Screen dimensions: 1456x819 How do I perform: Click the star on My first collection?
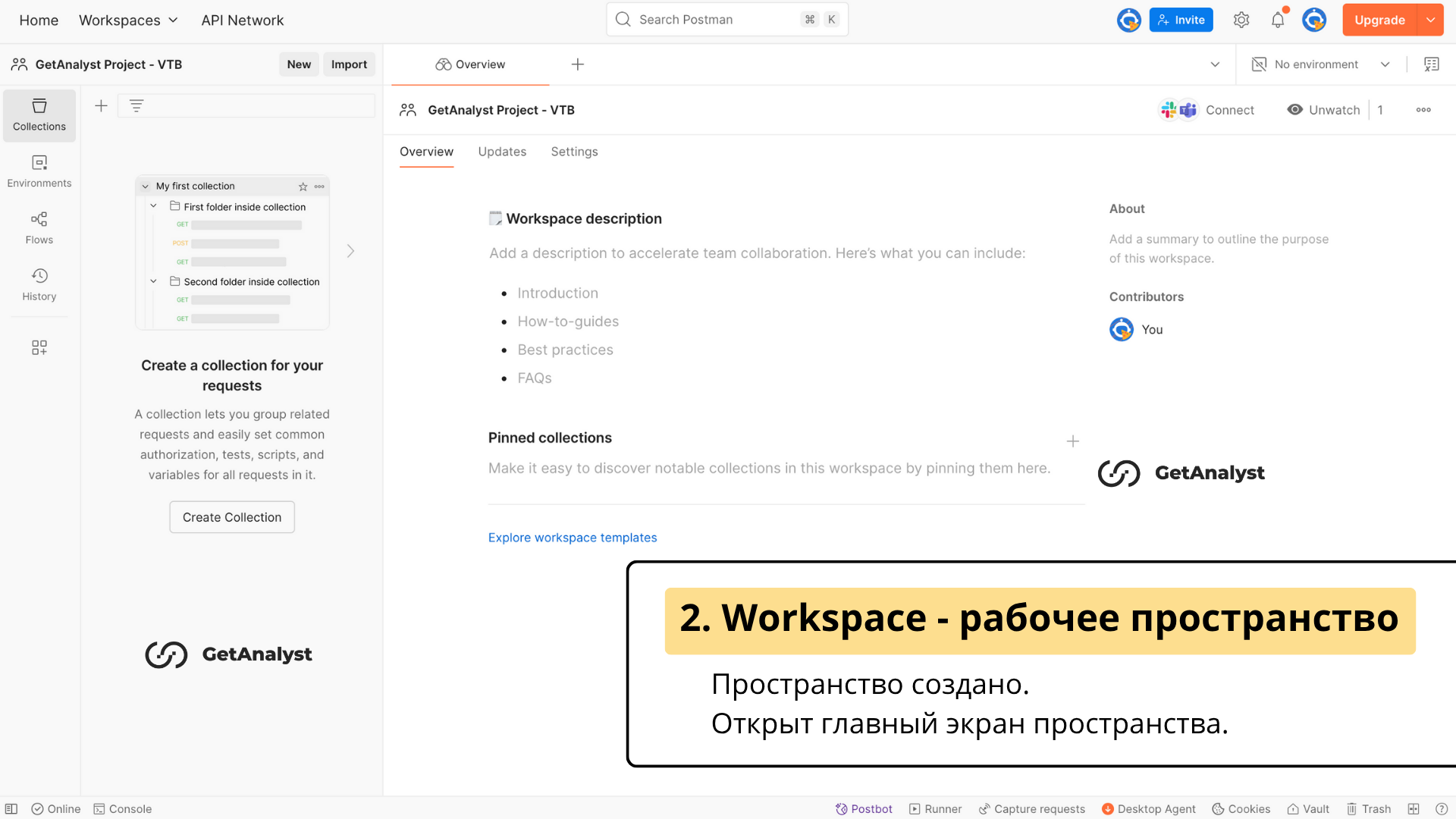coord(303,187)
